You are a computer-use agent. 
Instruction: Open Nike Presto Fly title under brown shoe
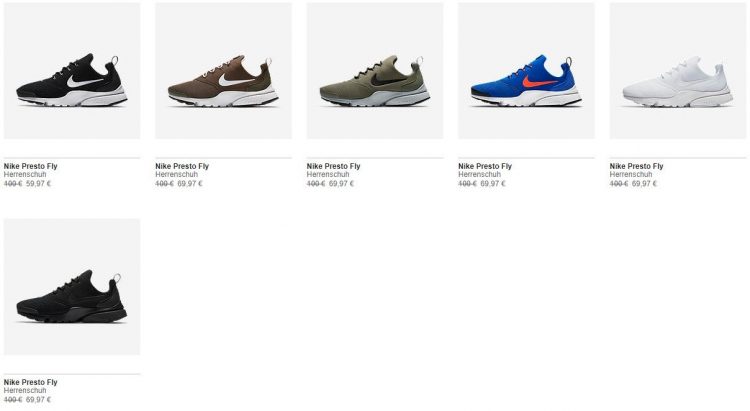(182, 166)
